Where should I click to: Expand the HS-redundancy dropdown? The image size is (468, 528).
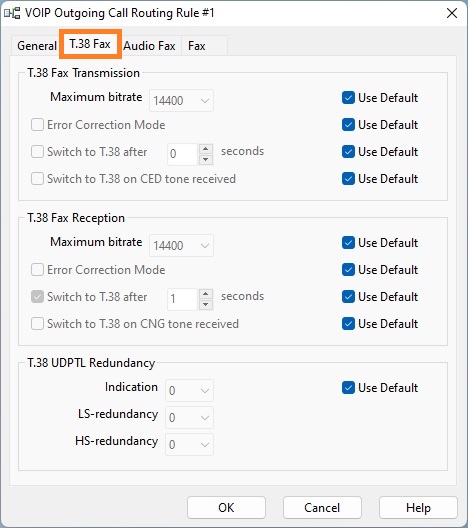coord(189,444)
